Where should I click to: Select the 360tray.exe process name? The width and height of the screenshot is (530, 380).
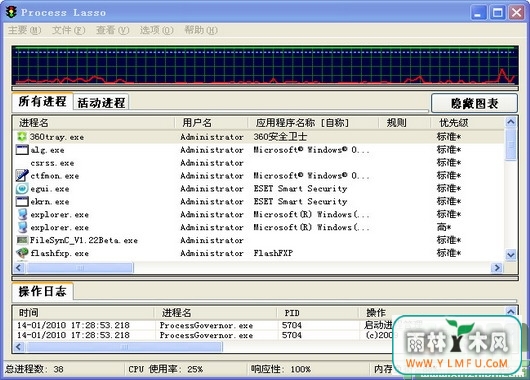coord(57,137)
